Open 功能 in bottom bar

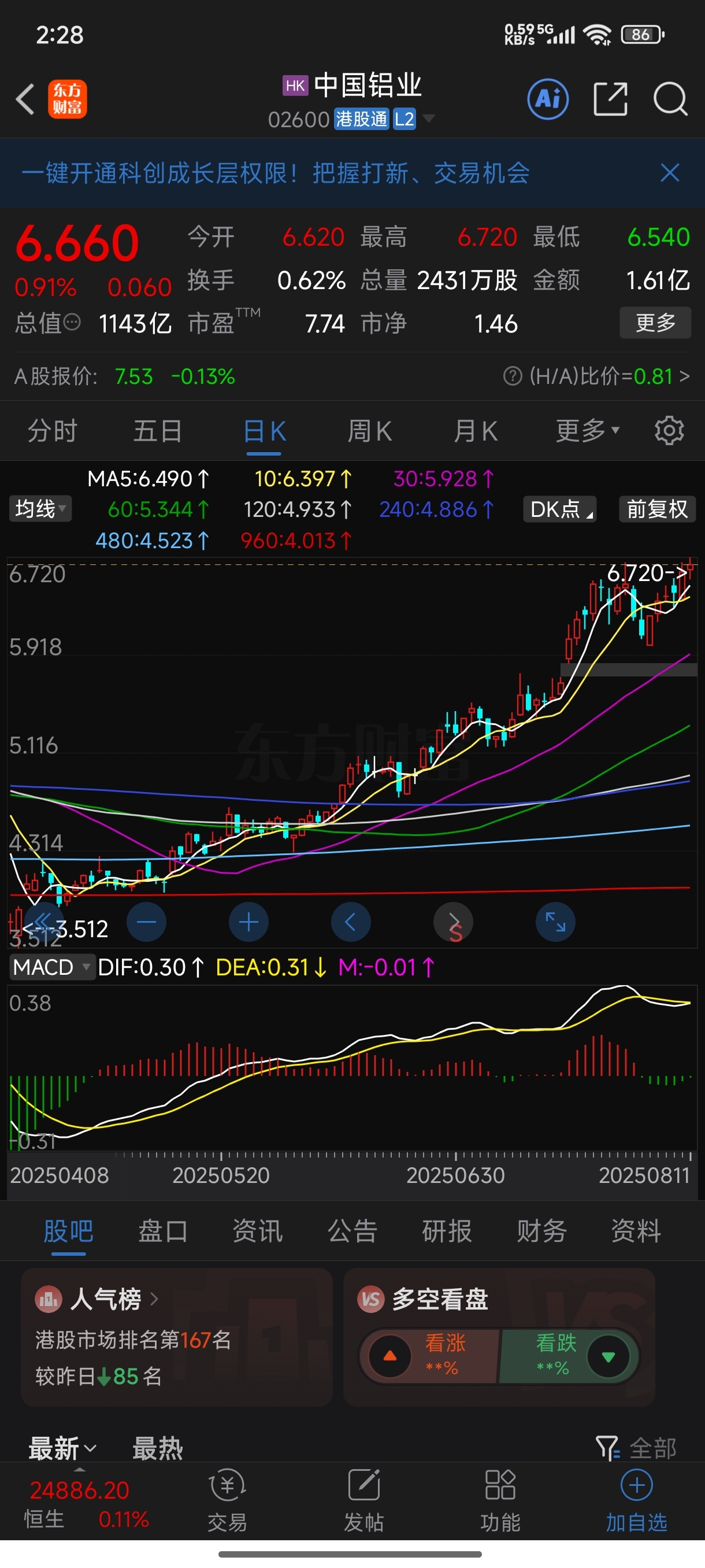(500, 1500)
